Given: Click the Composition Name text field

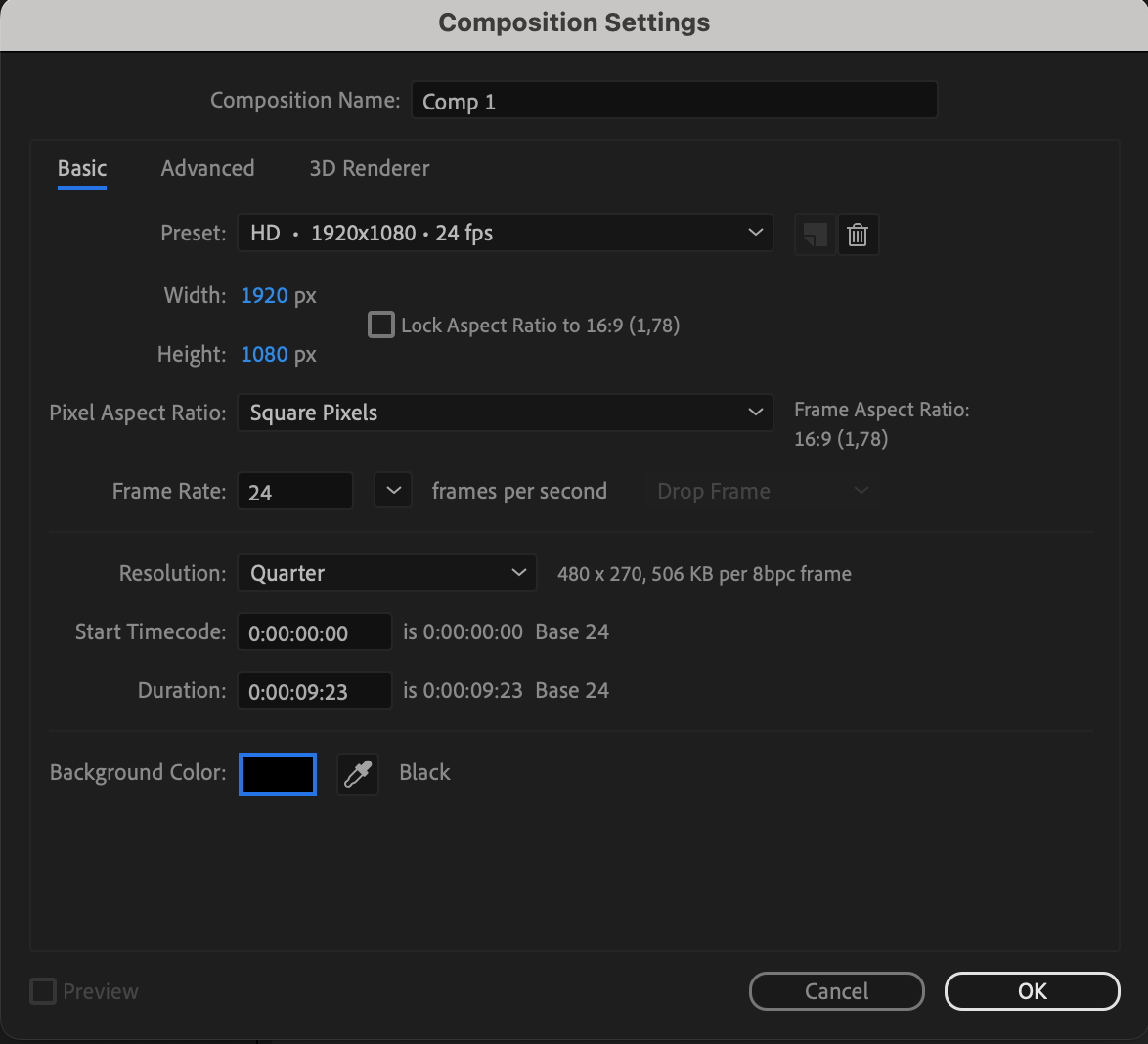Looking at the screenshot, I should (x=675, y=101).
